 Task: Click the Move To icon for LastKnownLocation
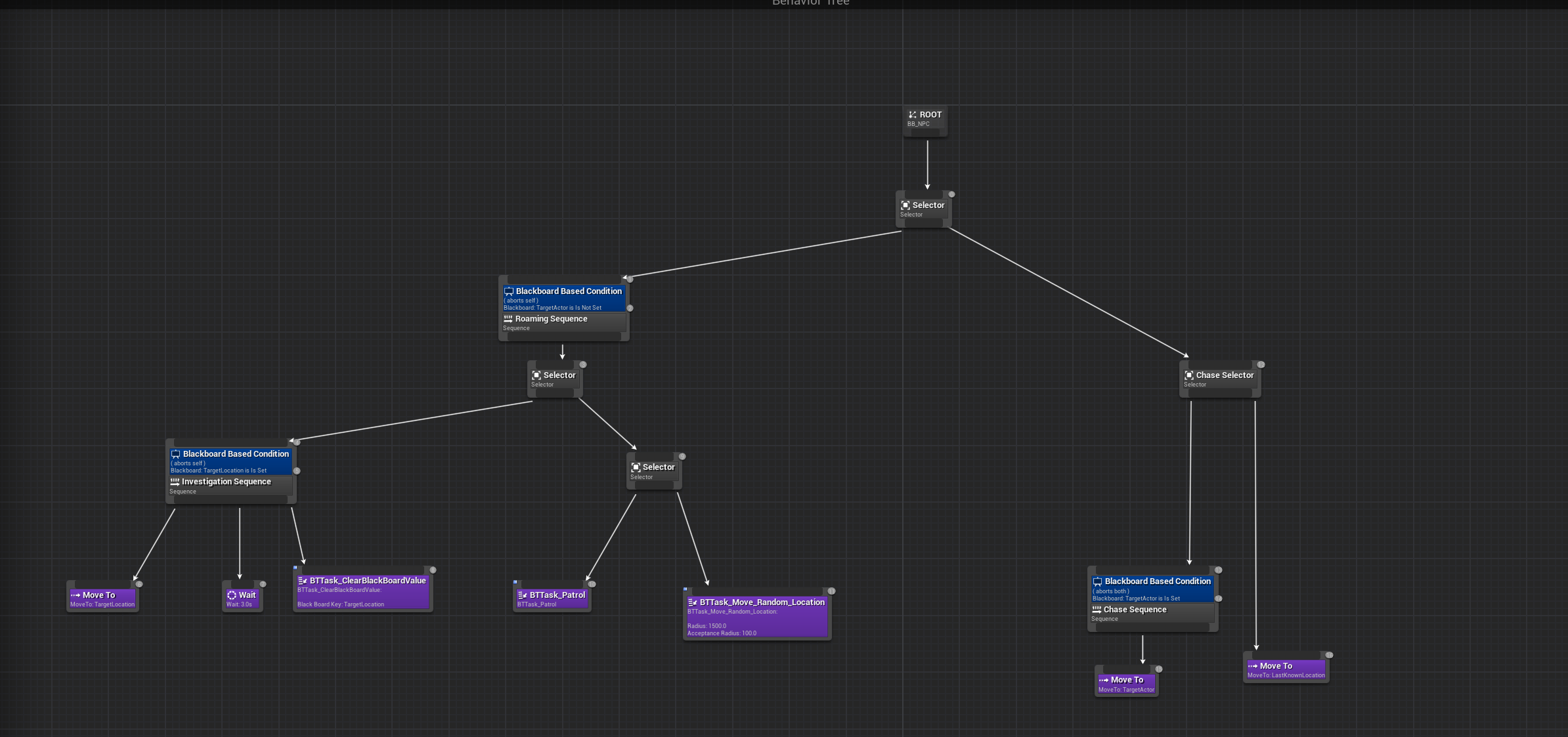click(1252, 665)
